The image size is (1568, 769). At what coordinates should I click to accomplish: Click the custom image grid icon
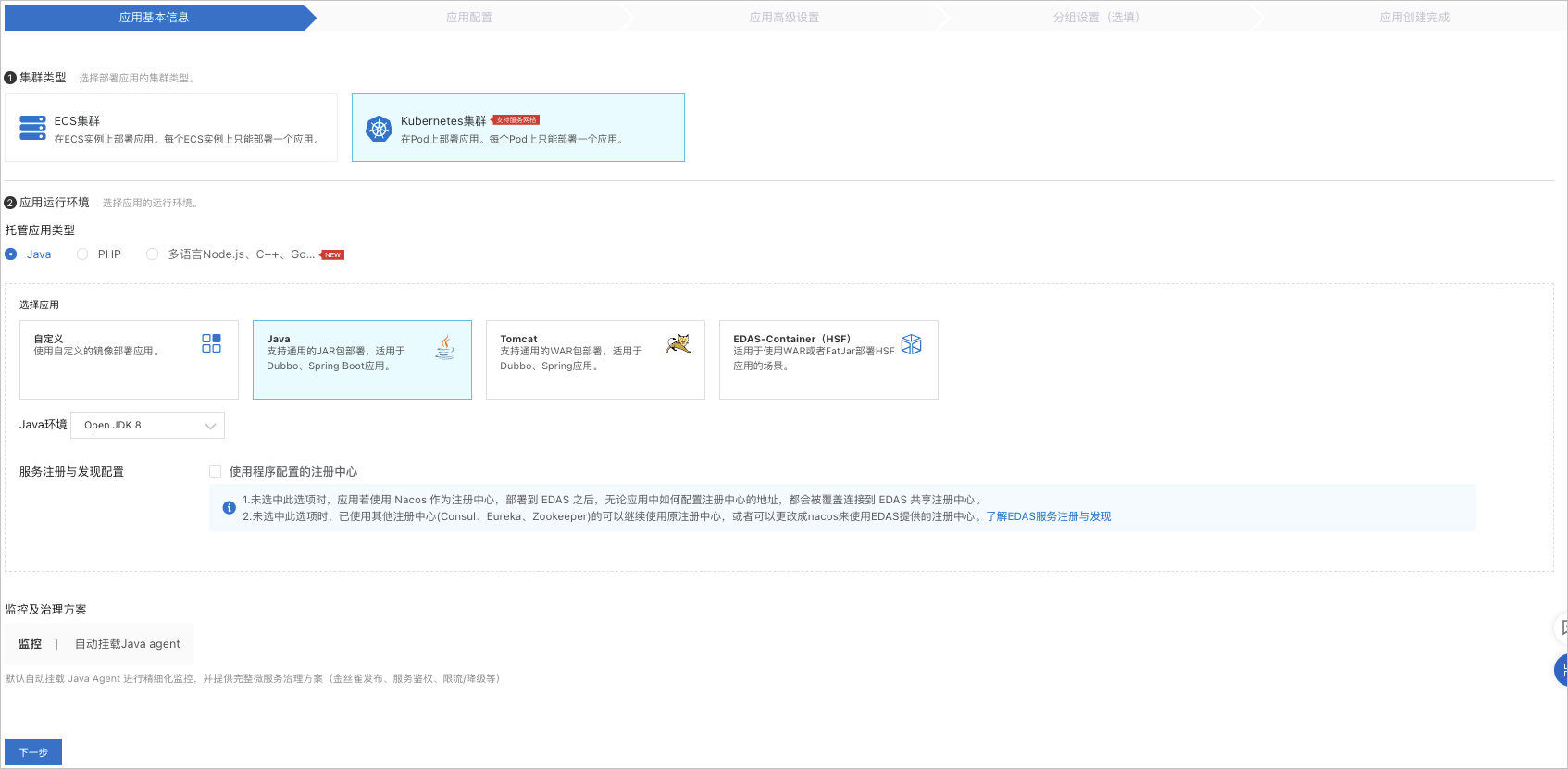[x=211, y=343]
